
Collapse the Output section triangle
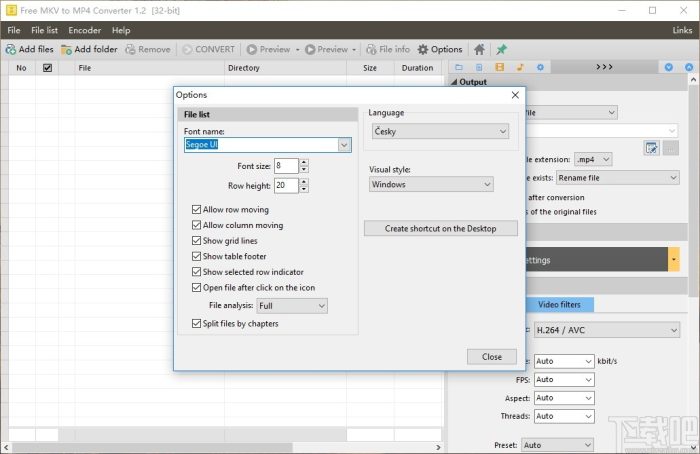454,82
